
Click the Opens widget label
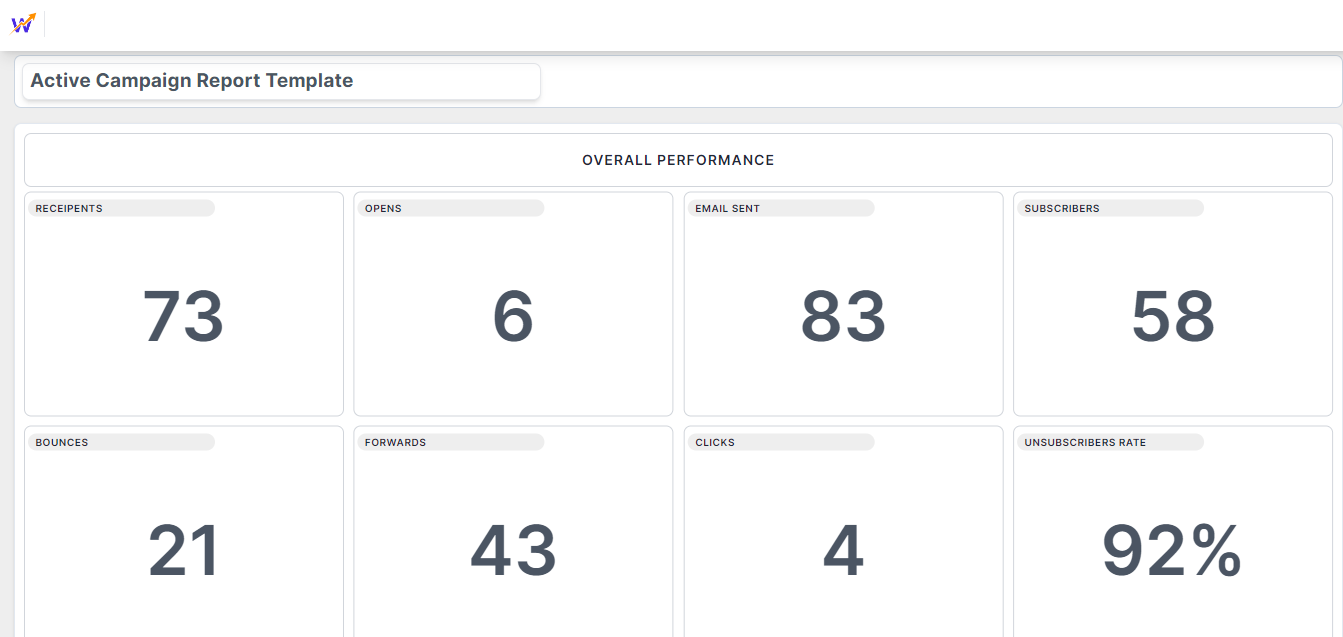(x=383, y=209)
